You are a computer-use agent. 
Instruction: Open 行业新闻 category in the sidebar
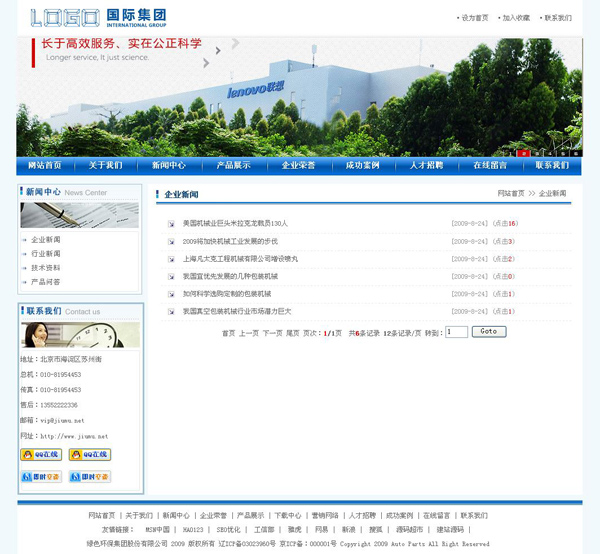tap(46, 254)
